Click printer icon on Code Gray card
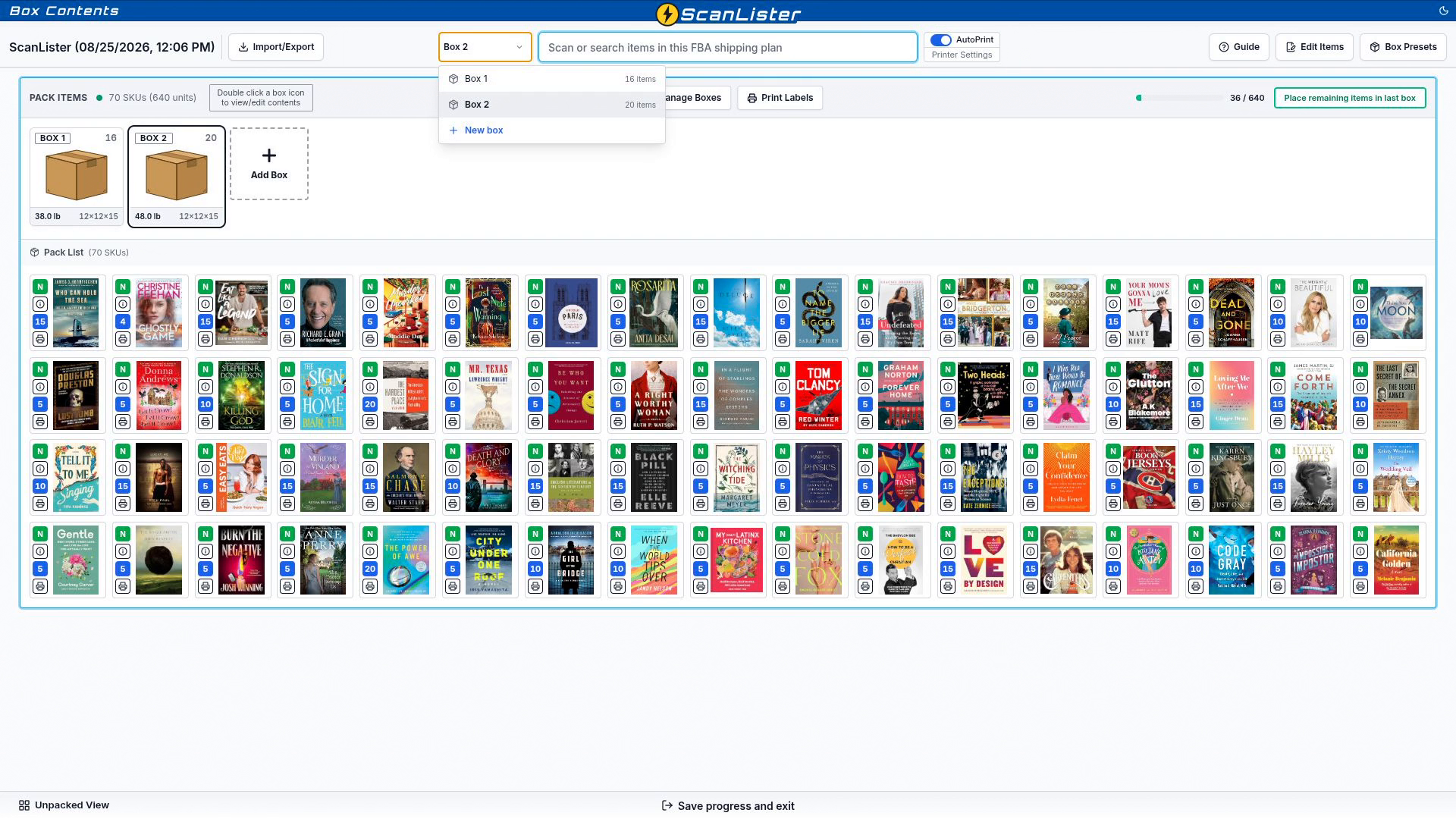This screenshot has width=1456, height=819. point(1196,586)
